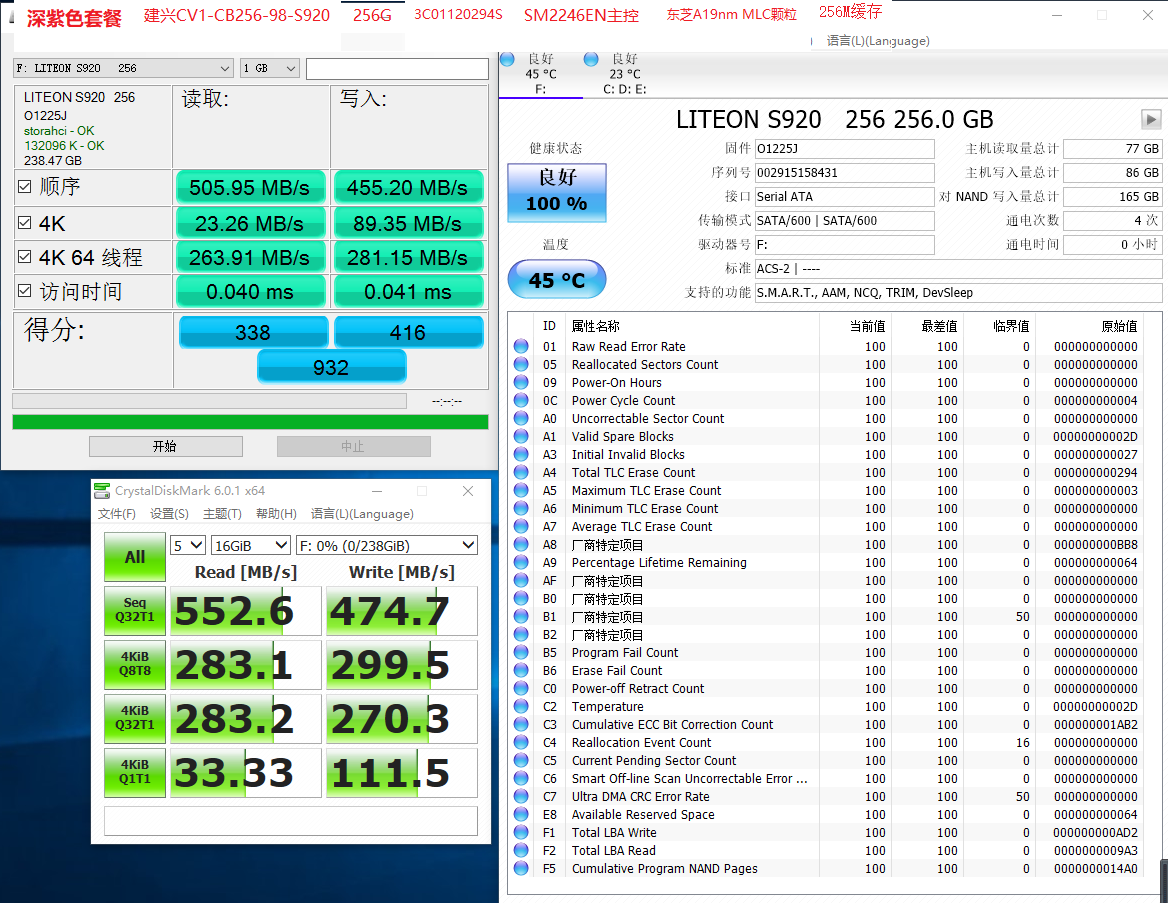The height and width of the screenshot is (903, 1168).
Task: Click the status dot for Temperature attribute row
Action: coord(521,706)
